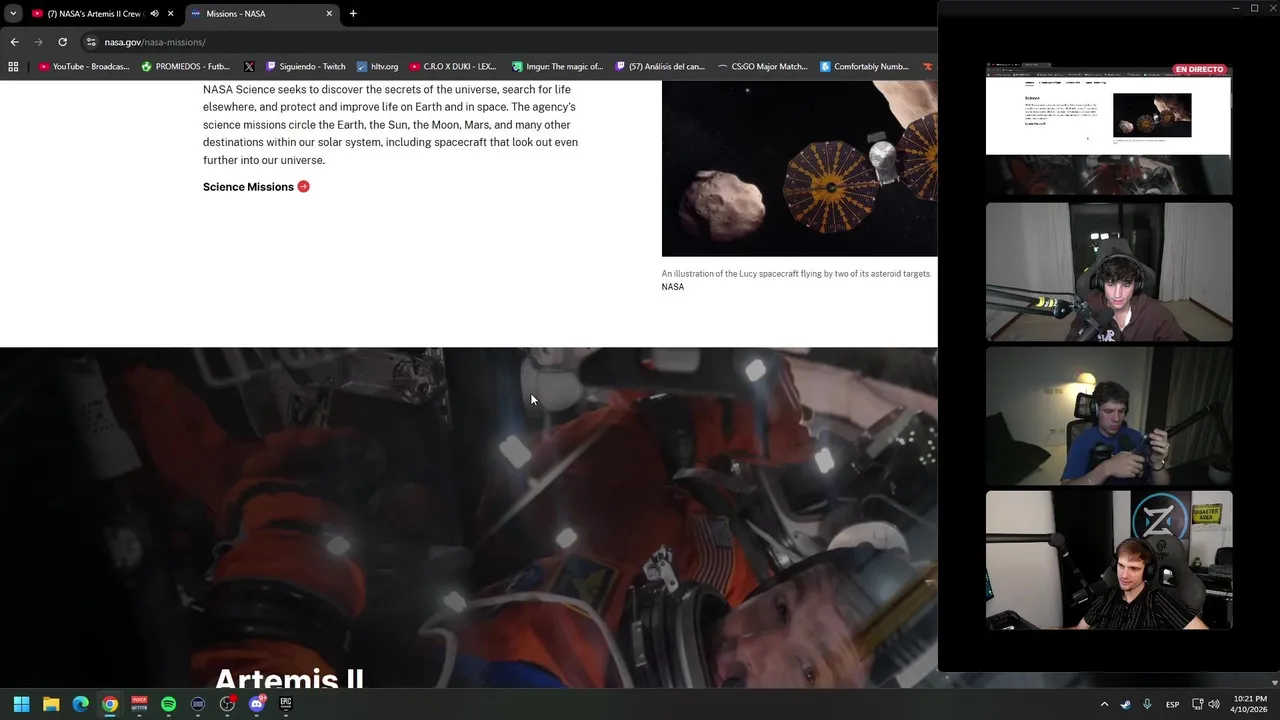This screenshot has width=1280, height=720.
Task: Reload the NASA missions page
Action: tap(62, 42)
